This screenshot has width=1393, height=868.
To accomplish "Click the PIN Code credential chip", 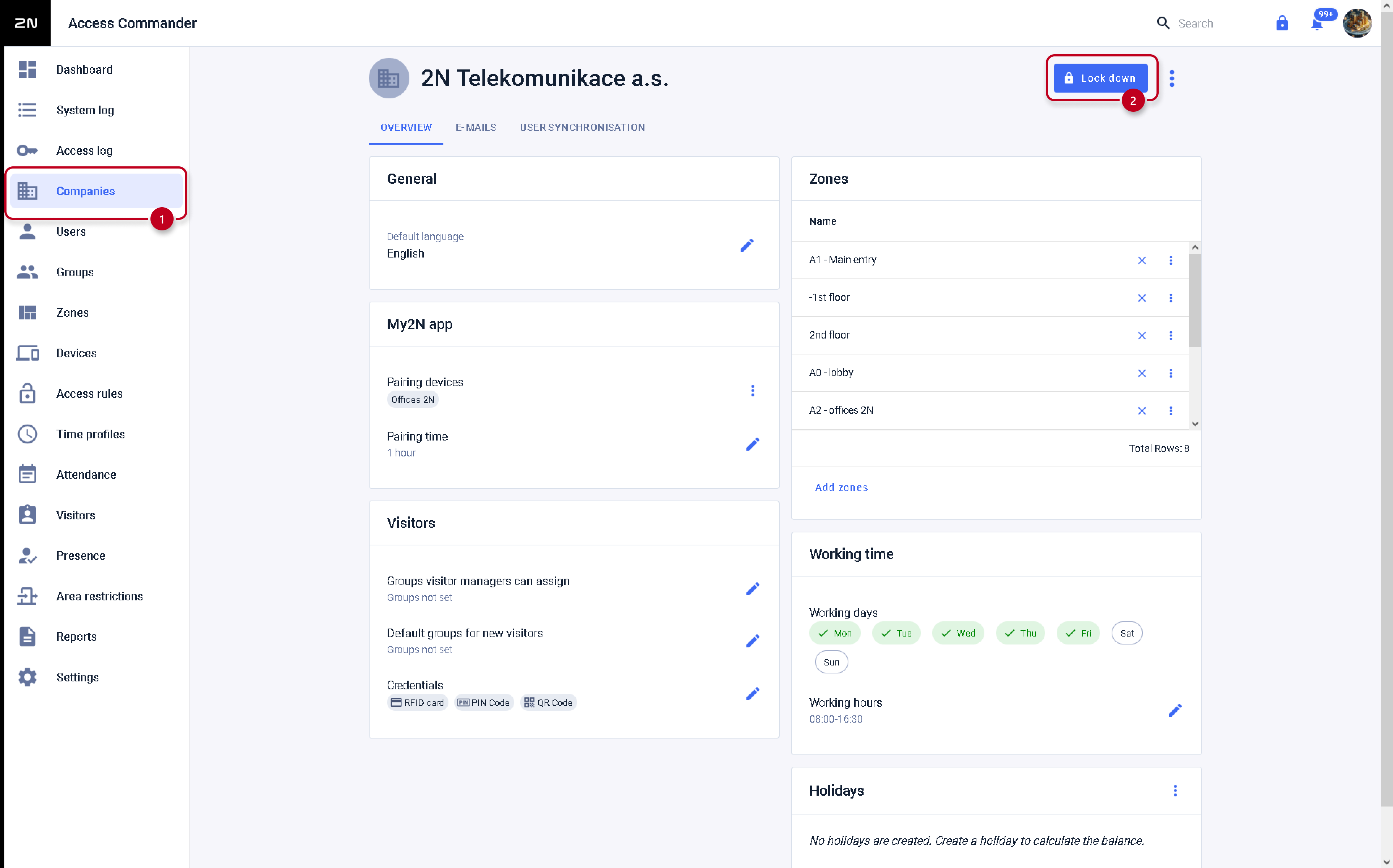I will pyautogui.click(x=484, y=703).
